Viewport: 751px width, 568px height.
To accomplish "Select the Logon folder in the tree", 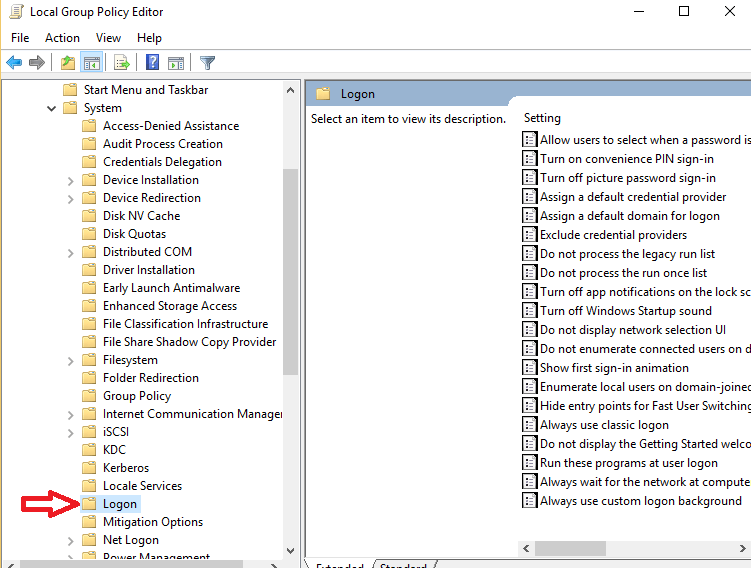I will pyautogui.click(x=120, y=504).
